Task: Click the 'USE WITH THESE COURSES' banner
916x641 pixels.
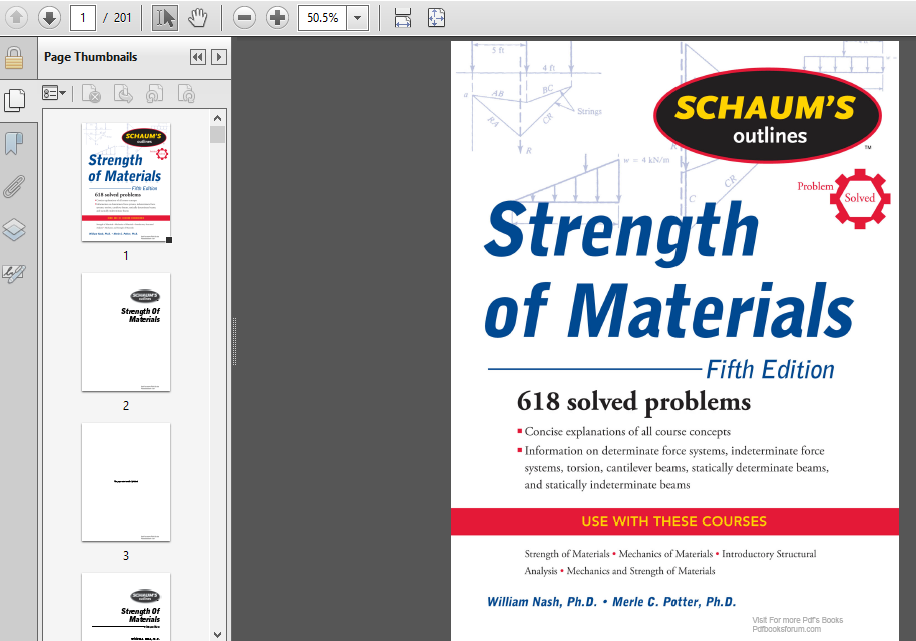Action: coord(674,521)
